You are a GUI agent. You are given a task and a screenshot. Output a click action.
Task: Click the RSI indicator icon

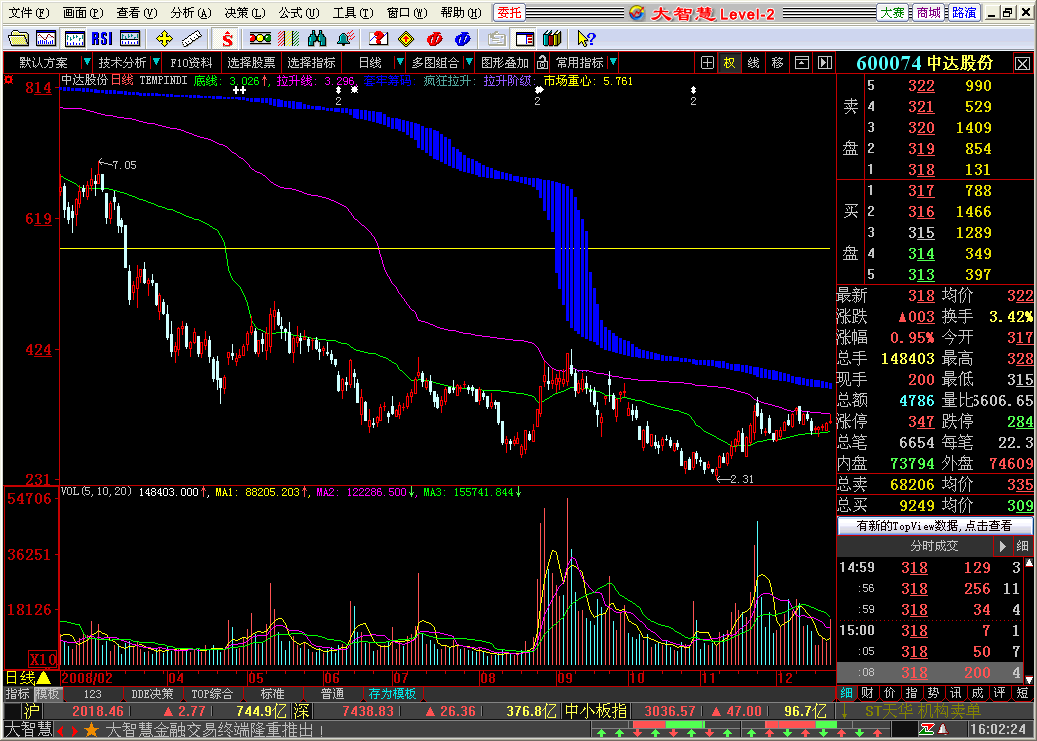tap(102, 39)
